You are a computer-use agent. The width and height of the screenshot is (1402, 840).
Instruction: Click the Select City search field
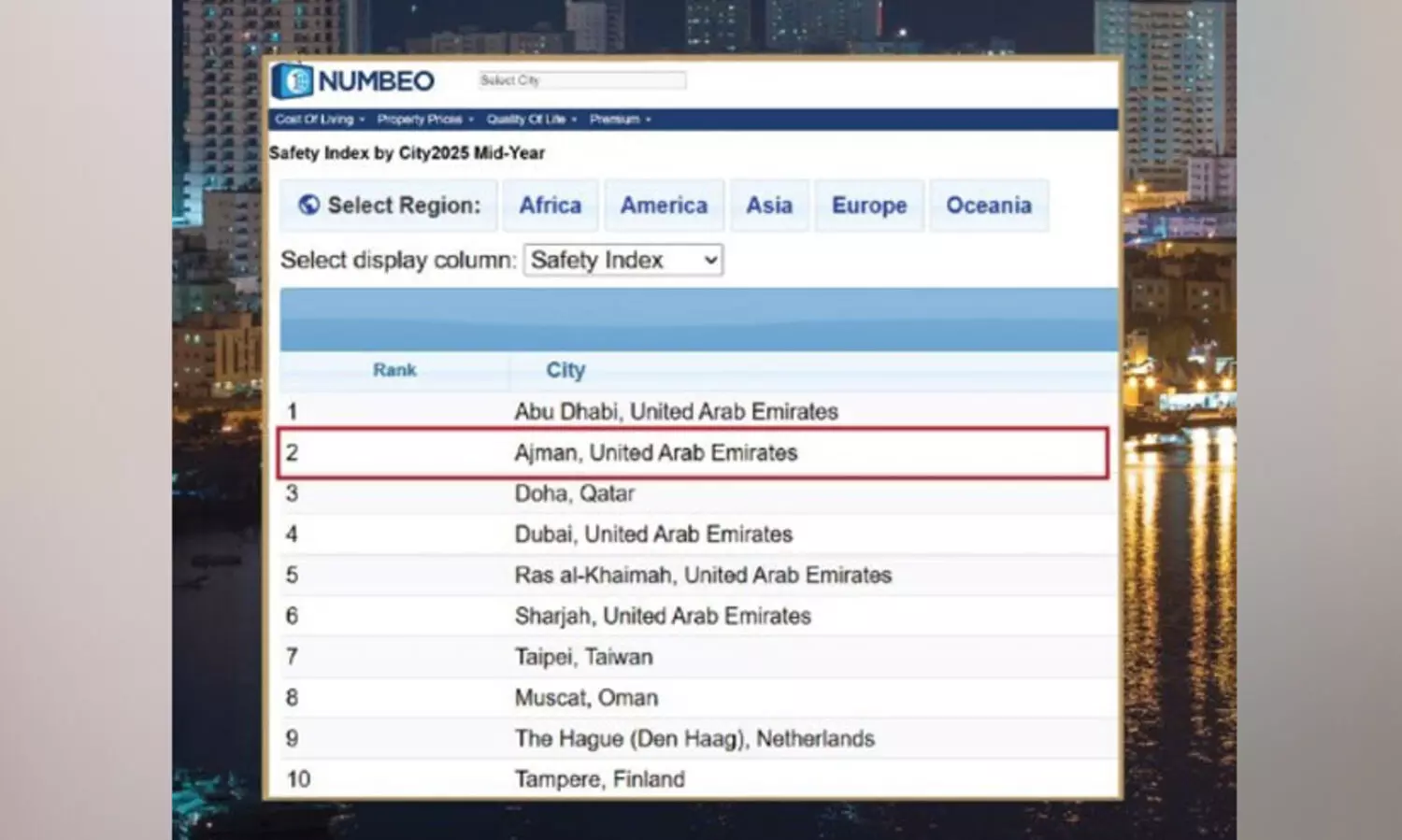tap(581, 80)
